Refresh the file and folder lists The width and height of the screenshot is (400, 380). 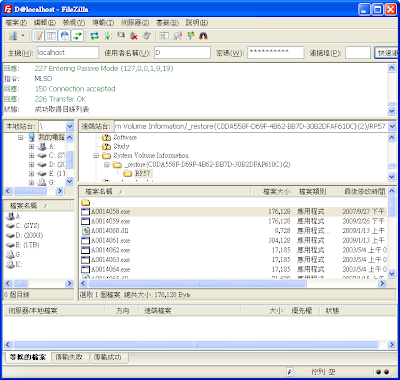pos(95,36)
